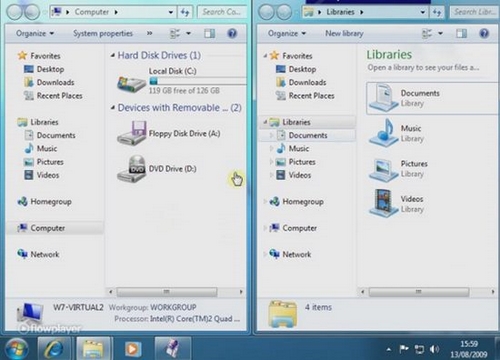Image resolution: width=500 pixels, height=360 pixels.
Task: Open Action Center flag in system tray
Action: [404, 349]
